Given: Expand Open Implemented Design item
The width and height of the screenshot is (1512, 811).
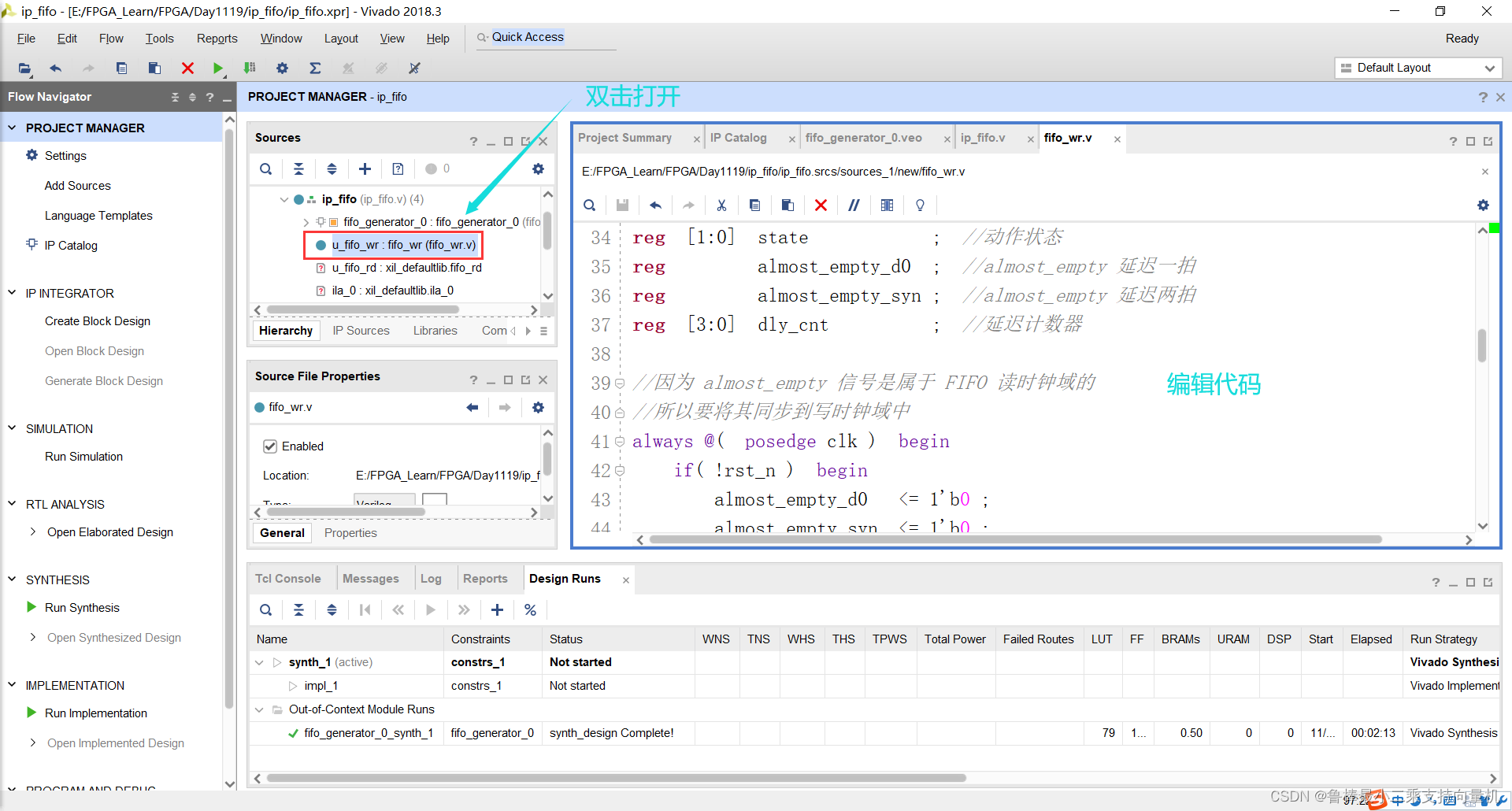Looking at the screenshot, I should (32, 743).
